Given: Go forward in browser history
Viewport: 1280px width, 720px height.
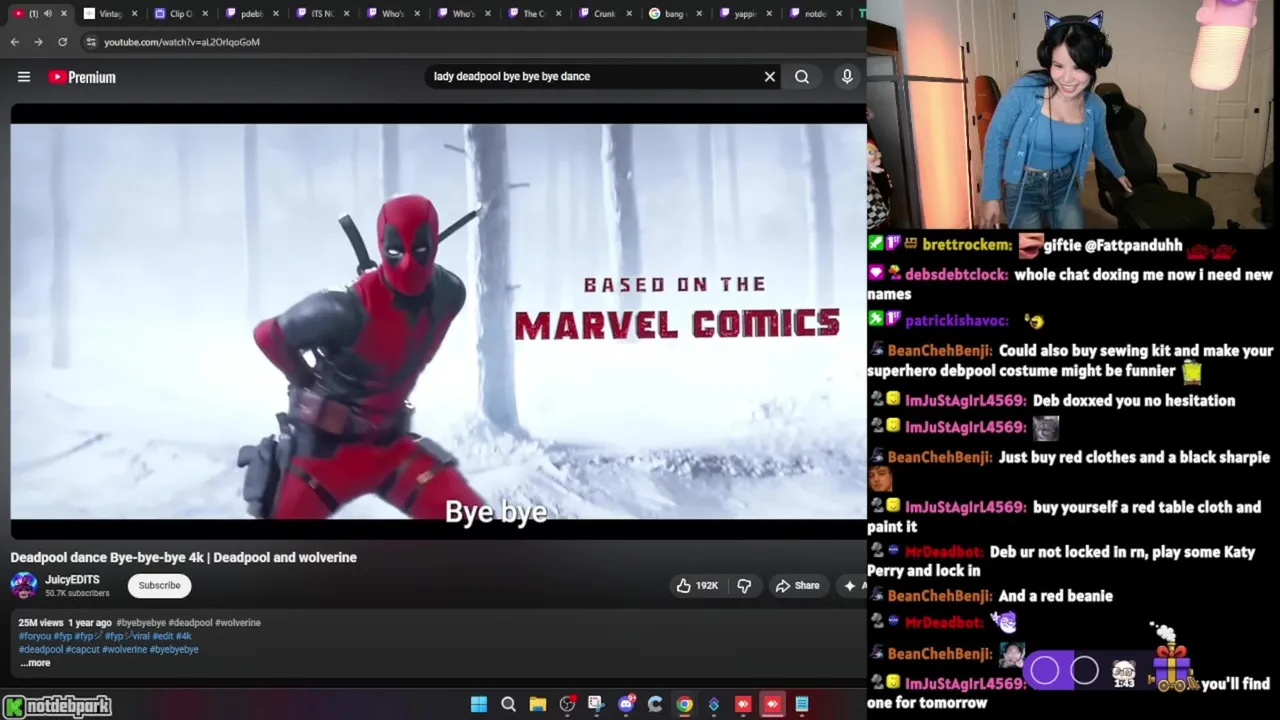Looking at the screenshot, I should pos(38,42).
